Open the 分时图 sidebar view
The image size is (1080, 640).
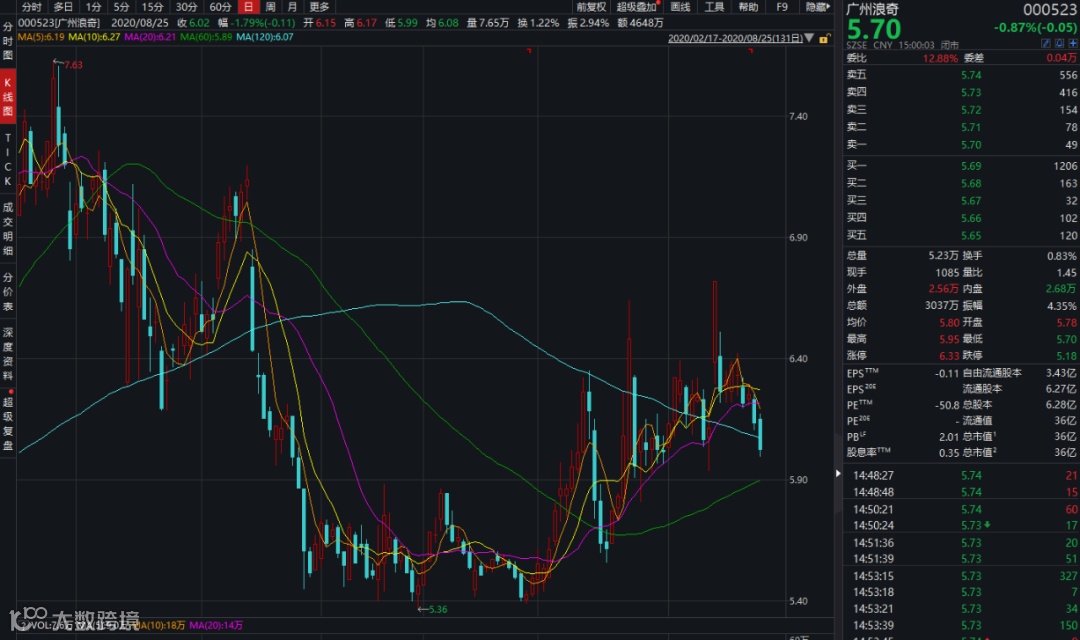pos(8,41)
